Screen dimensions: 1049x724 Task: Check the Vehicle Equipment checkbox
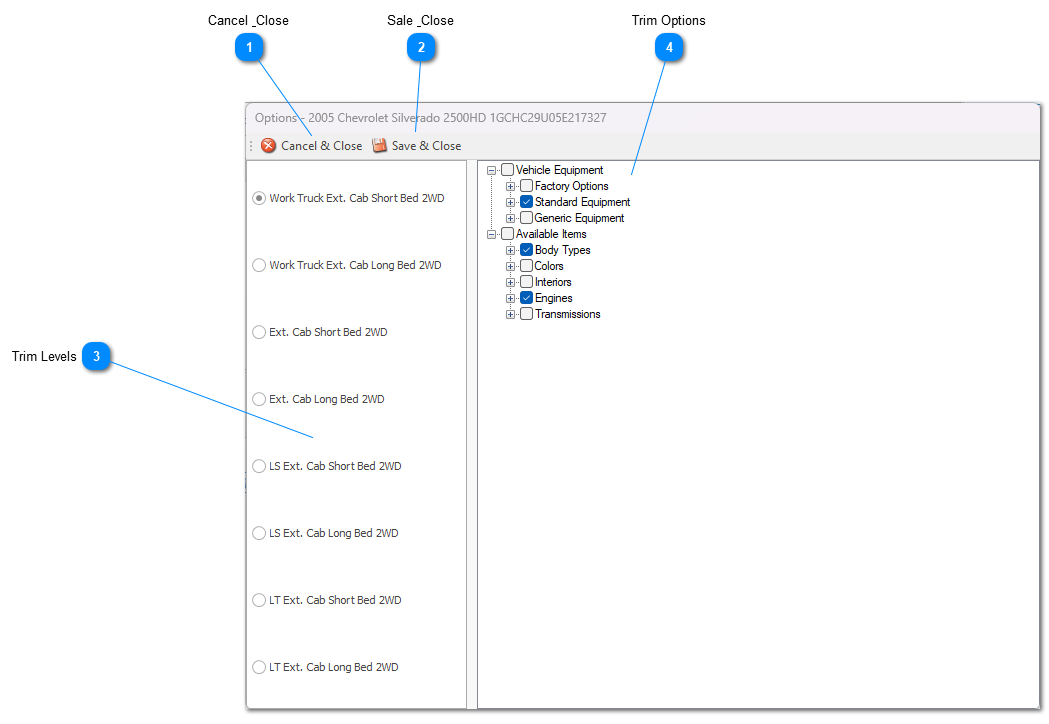508,170
